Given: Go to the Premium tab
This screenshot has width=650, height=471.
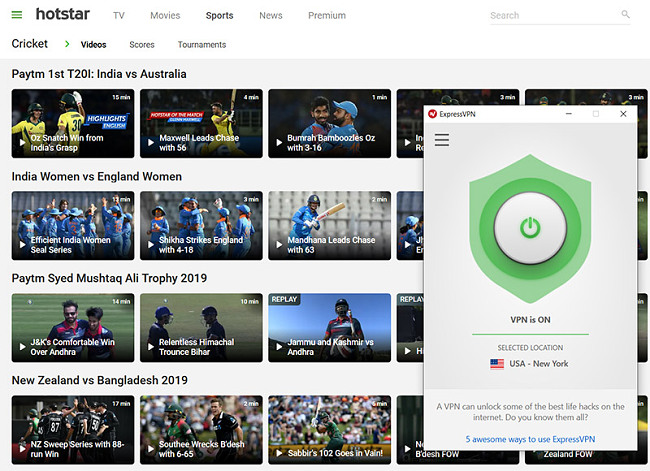Looking at the screenshot, I should coord(327,15).
